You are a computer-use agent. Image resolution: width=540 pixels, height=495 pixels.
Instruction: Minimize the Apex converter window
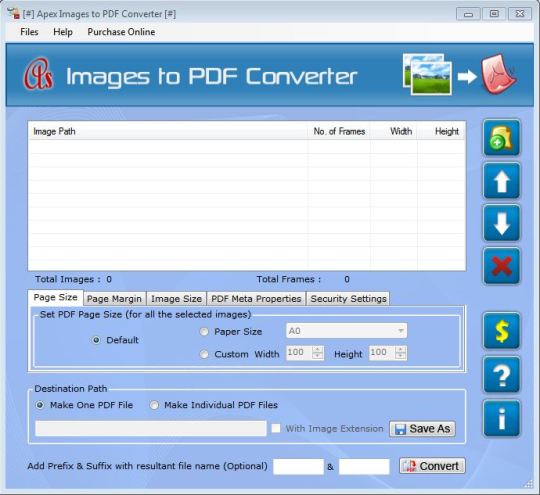pyautogui.click(x=468, y=14)
